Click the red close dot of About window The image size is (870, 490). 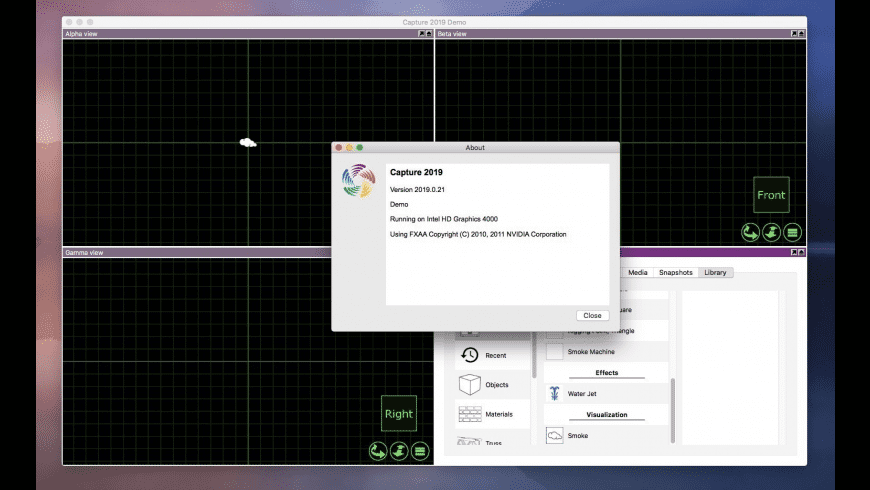(x=339, y=148)
